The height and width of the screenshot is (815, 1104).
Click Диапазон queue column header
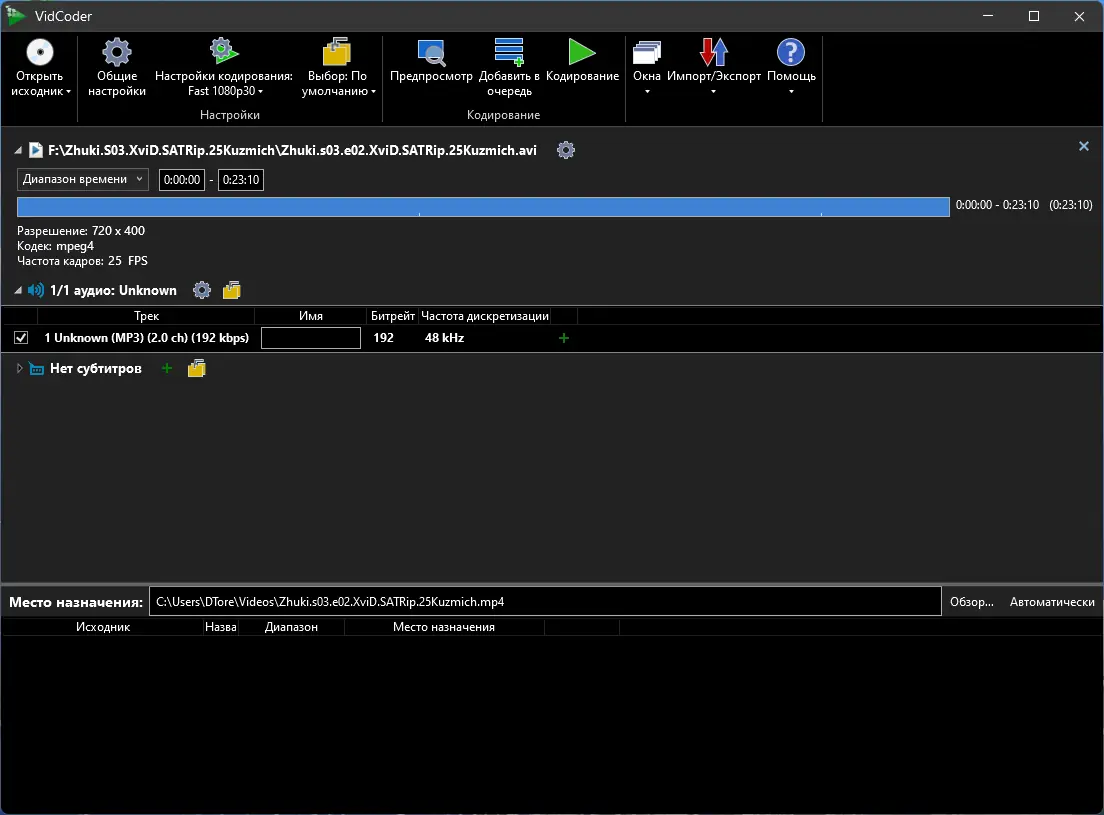[291, 627]
